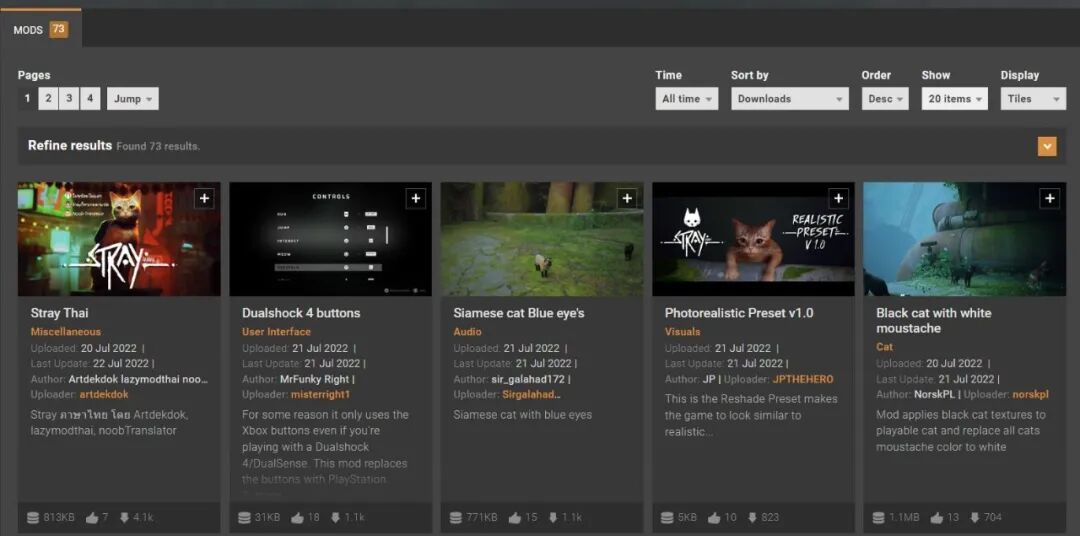Click the download arrow icon showing 704
This screenshot has height=536, width=1080.
click(x=973, y=517)
